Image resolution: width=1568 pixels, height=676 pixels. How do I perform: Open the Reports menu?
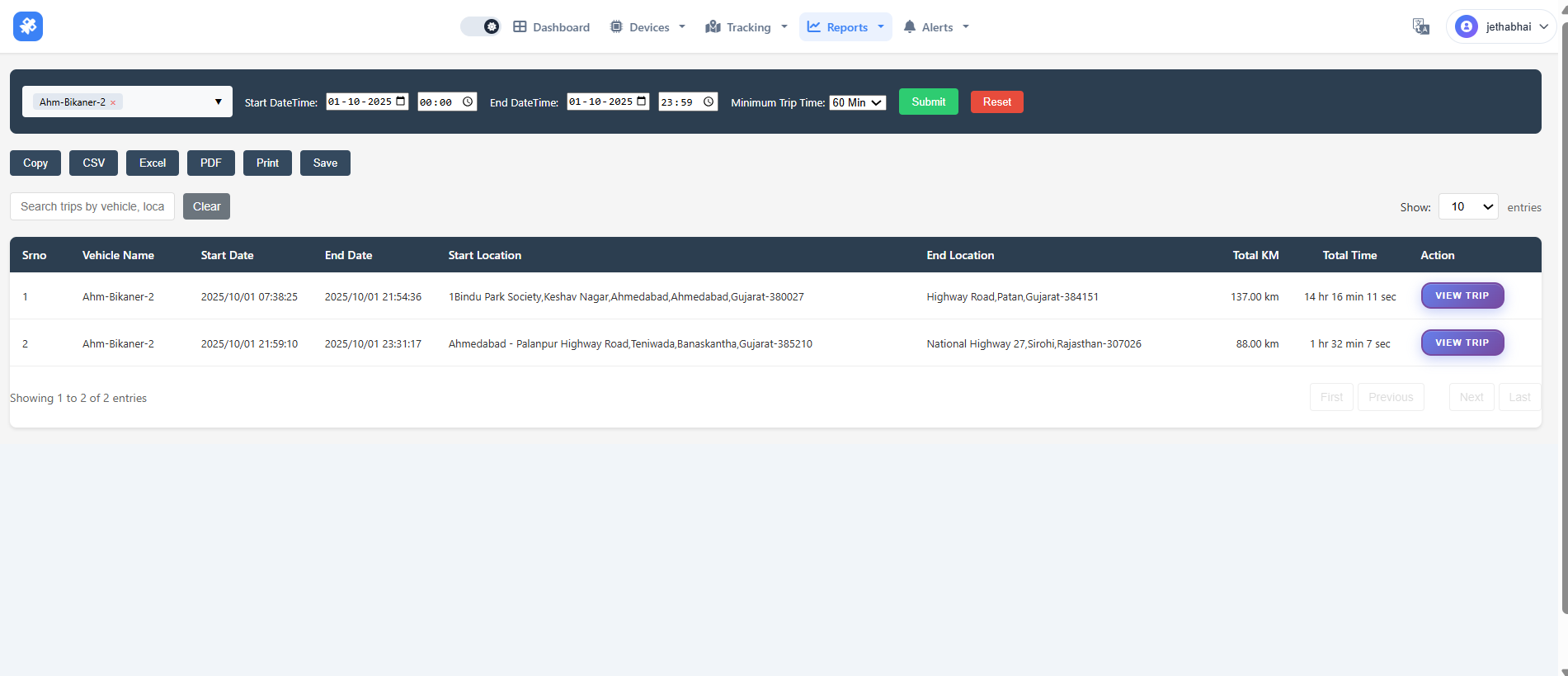tap(845, 27)
